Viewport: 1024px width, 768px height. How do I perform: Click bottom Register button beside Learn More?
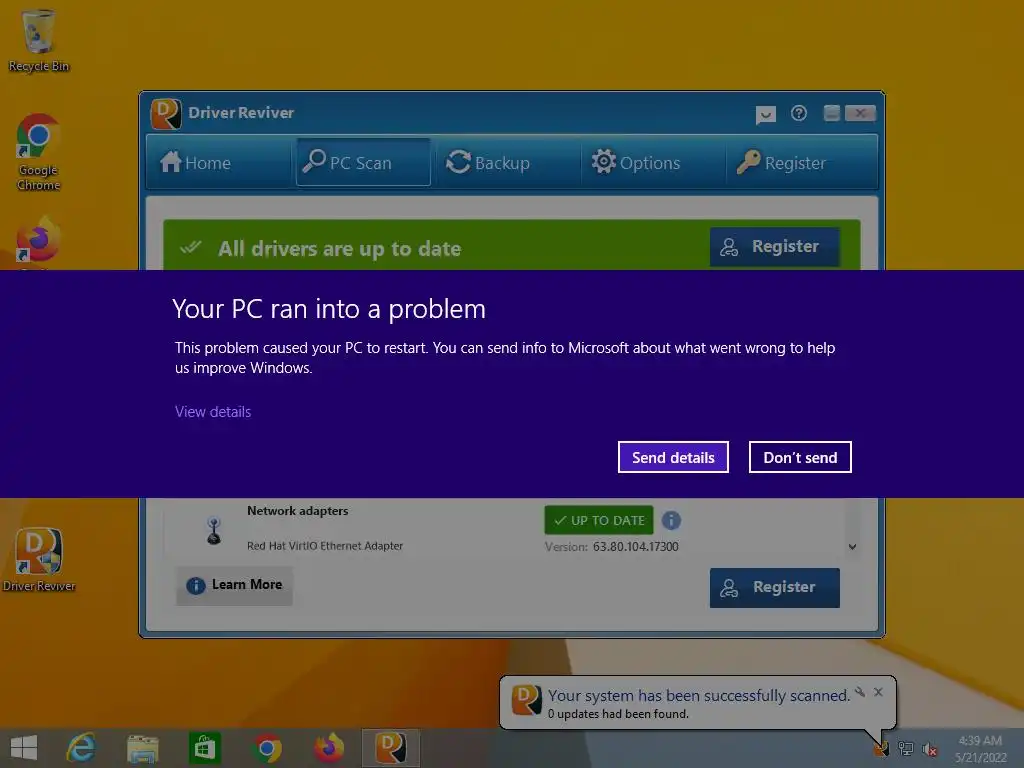click(775, 587)
